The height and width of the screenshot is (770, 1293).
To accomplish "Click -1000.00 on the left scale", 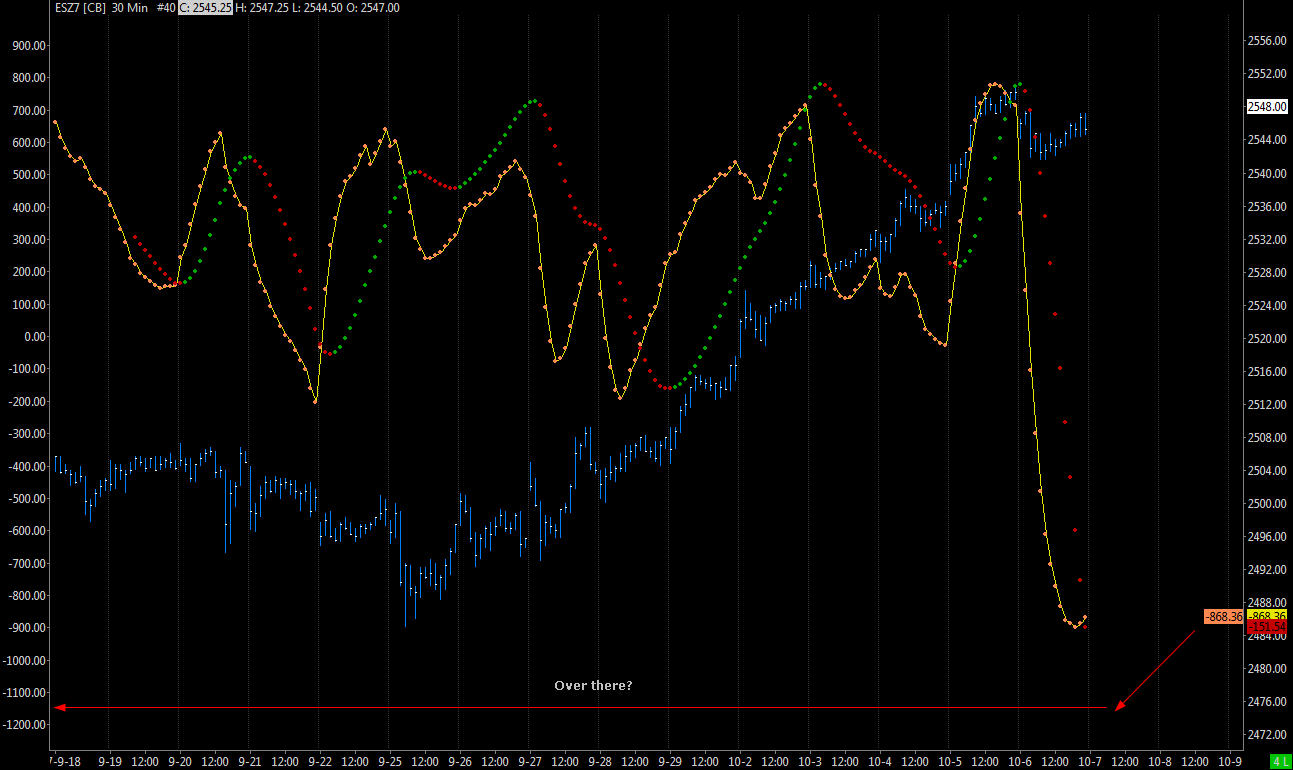I will [x=25, y=660].
